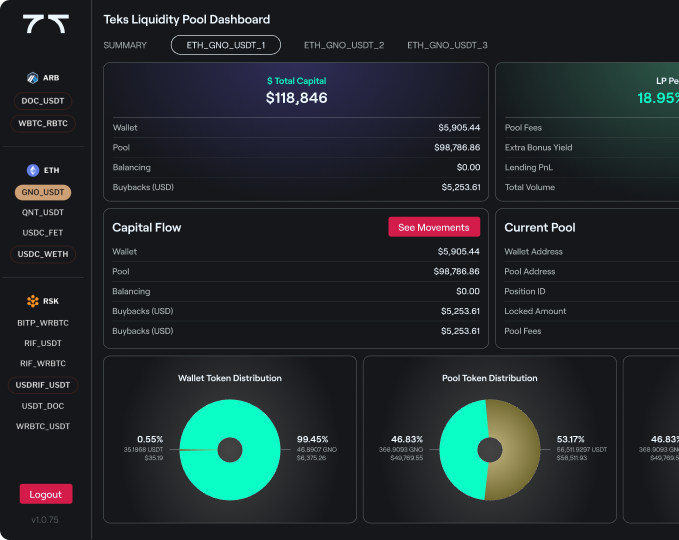This screenshot has width=679, height=540.
Task: Click the ETH network icon
Action: (32, 171)
